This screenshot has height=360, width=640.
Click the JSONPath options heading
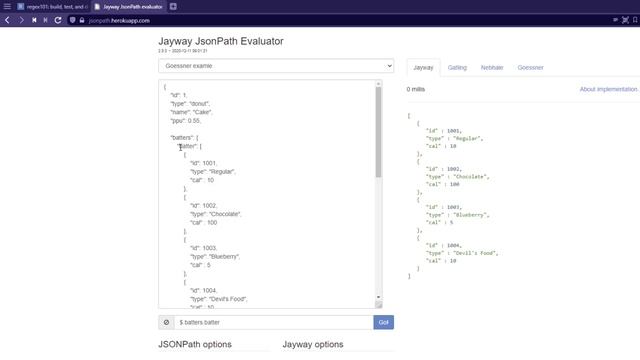pyautogui.click(x=195, y=344)
